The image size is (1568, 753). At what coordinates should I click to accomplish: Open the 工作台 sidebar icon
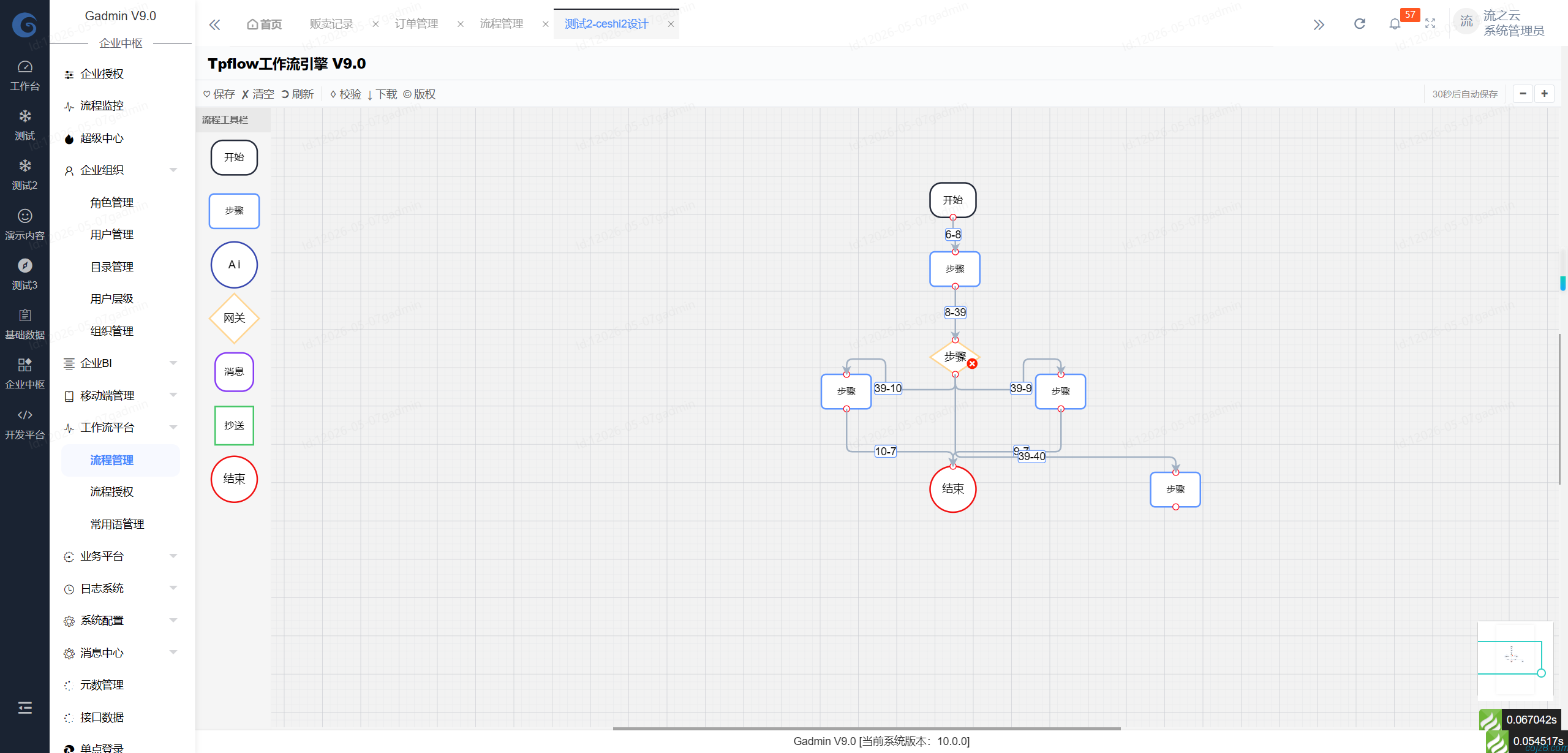pos(24,75)
